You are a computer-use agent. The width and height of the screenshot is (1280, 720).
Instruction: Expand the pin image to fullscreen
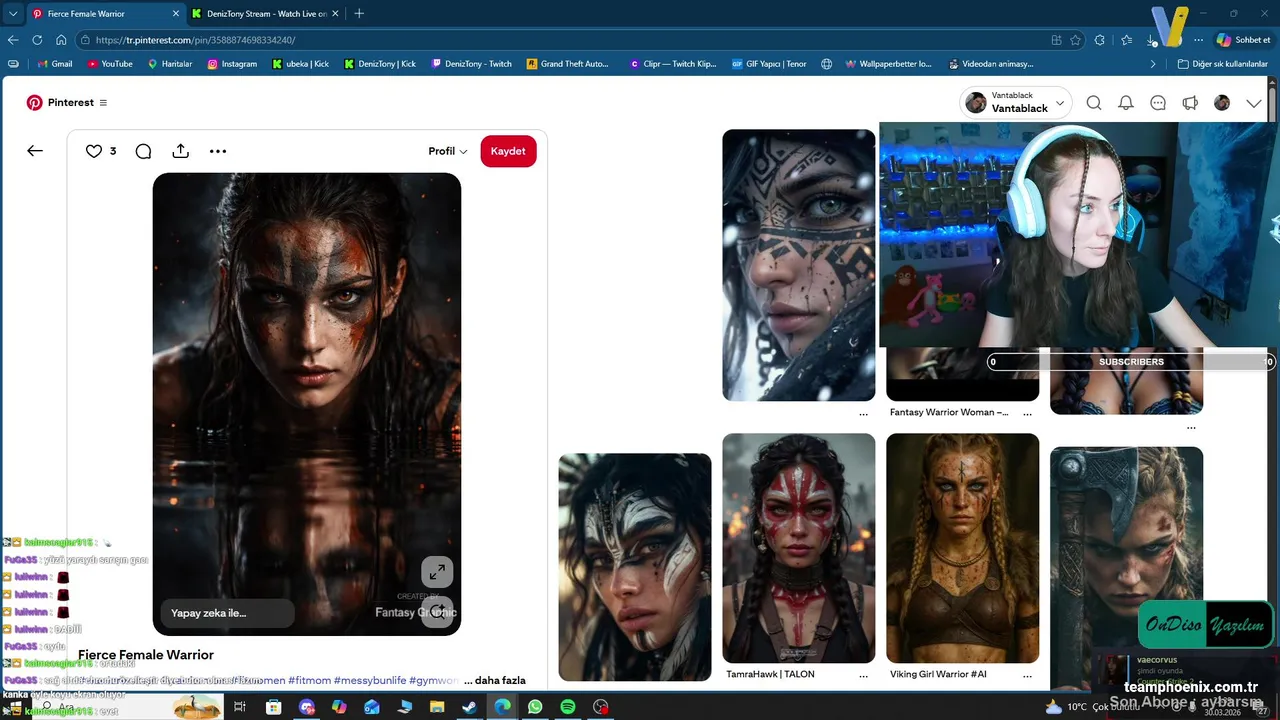pos(437,572)
